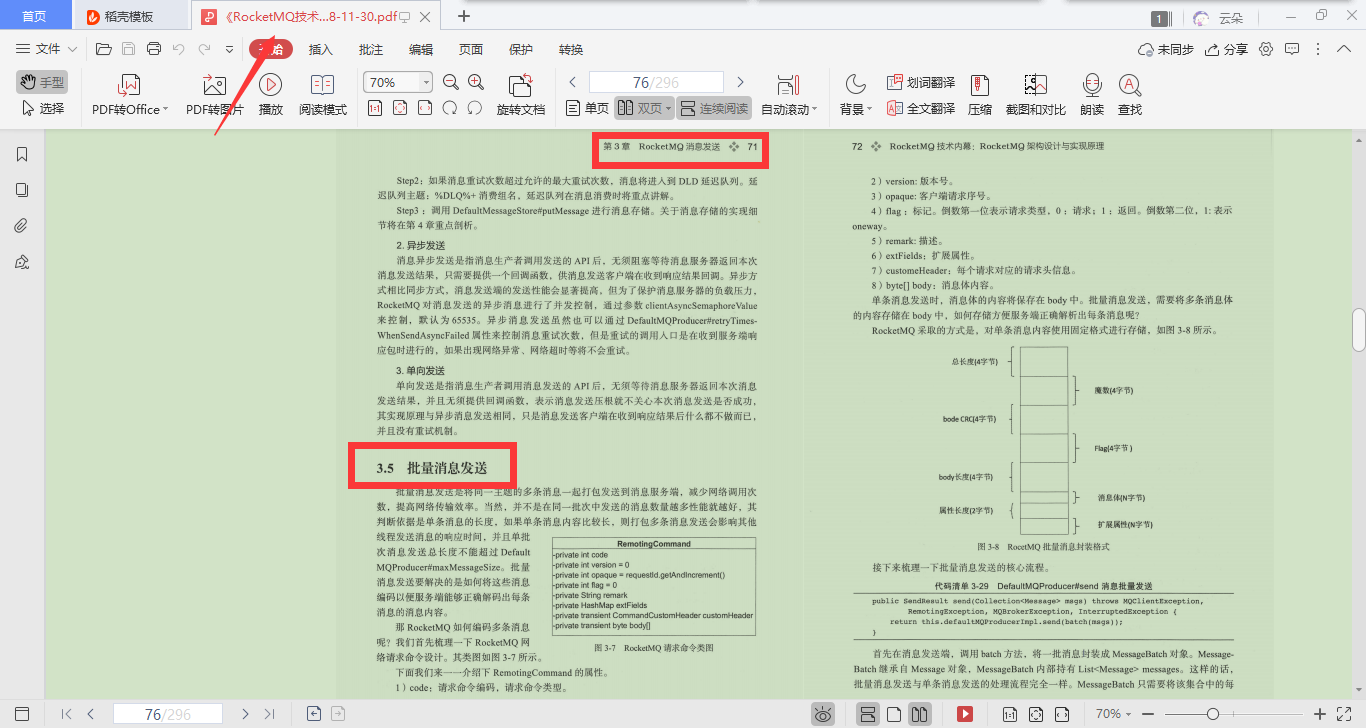This screenshot has height=728, width=1366.
Task: Click fit page icon in ribbon
Action: coord(400,108)
